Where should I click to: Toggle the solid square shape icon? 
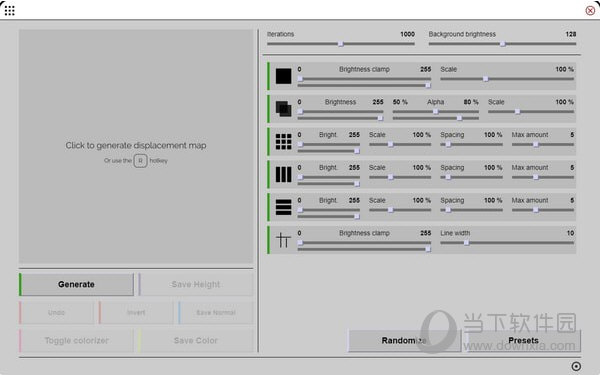tap(284, 76)
